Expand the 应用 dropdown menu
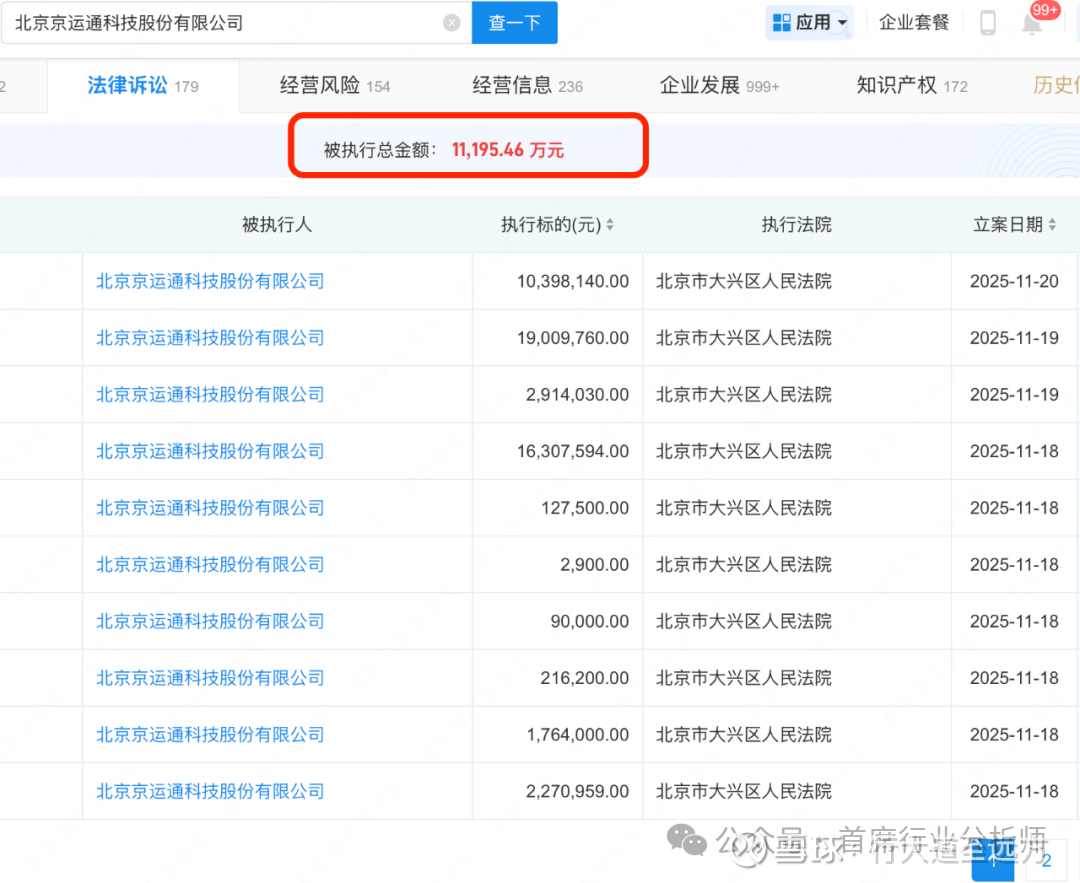The image size is (1080, 883). [842, 23]
